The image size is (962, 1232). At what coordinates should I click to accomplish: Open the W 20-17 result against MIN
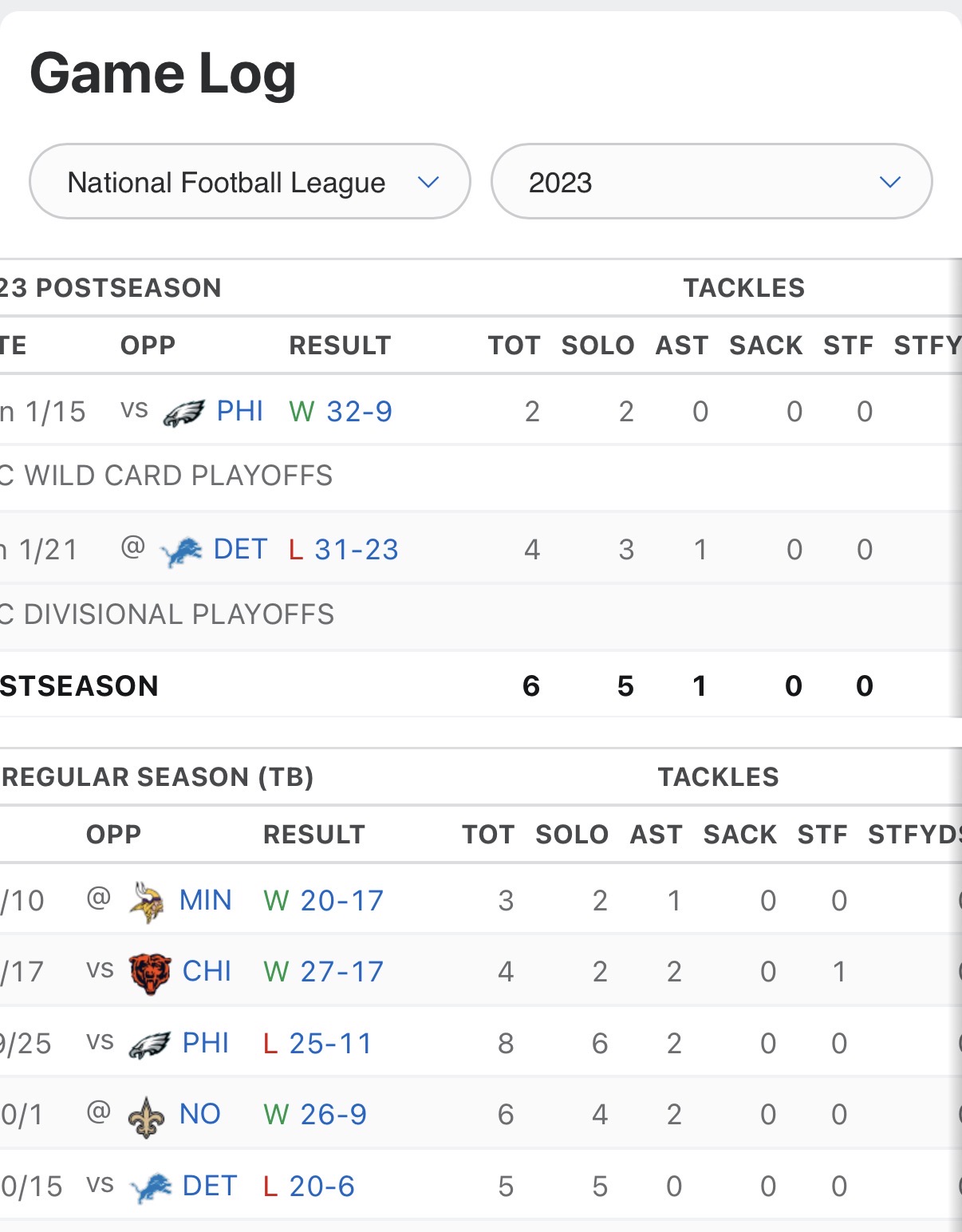324,900
